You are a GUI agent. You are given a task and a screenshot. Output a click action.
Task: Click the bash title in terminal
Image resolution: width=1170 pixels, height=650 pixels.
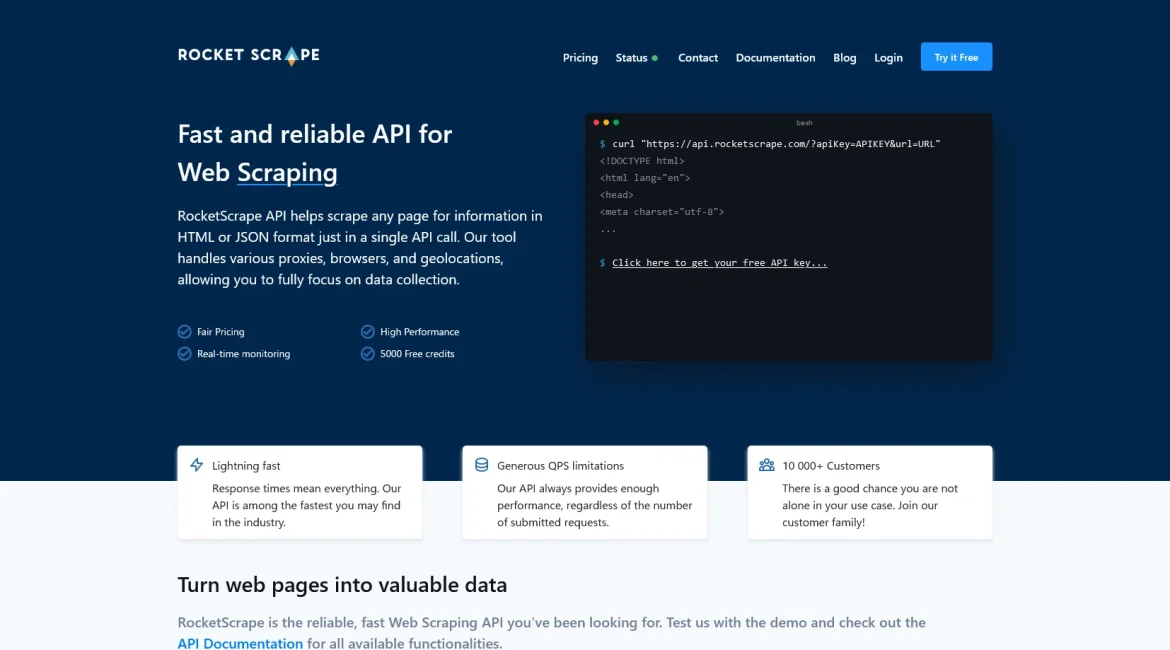click(804, 122)
